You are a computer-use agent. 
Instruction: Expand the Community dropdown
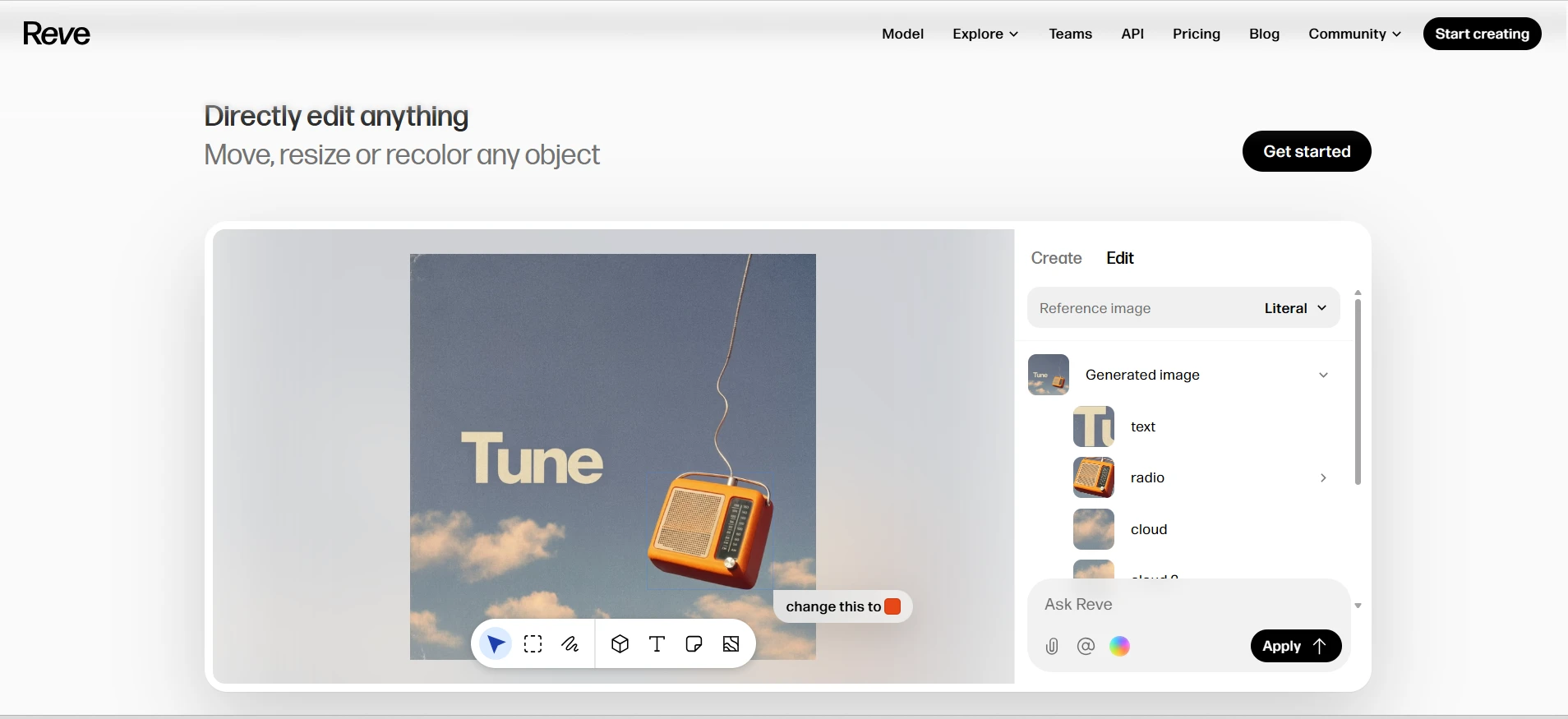point(1354,34)
